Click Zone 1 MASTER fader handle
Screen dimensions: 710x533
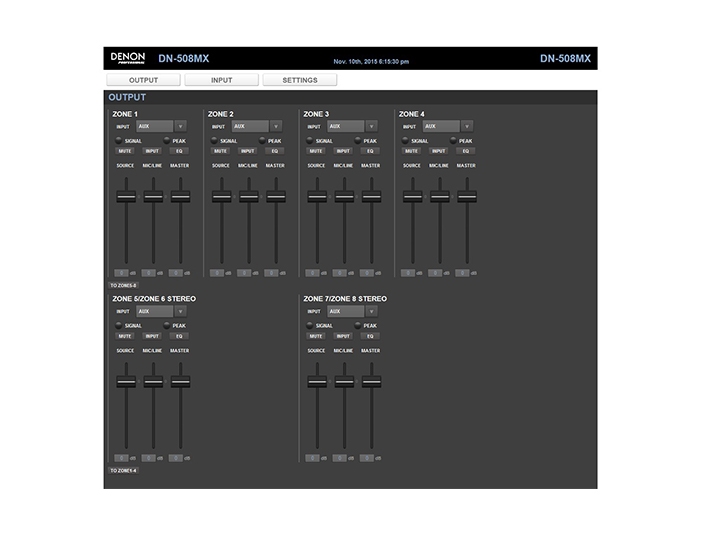180,197
